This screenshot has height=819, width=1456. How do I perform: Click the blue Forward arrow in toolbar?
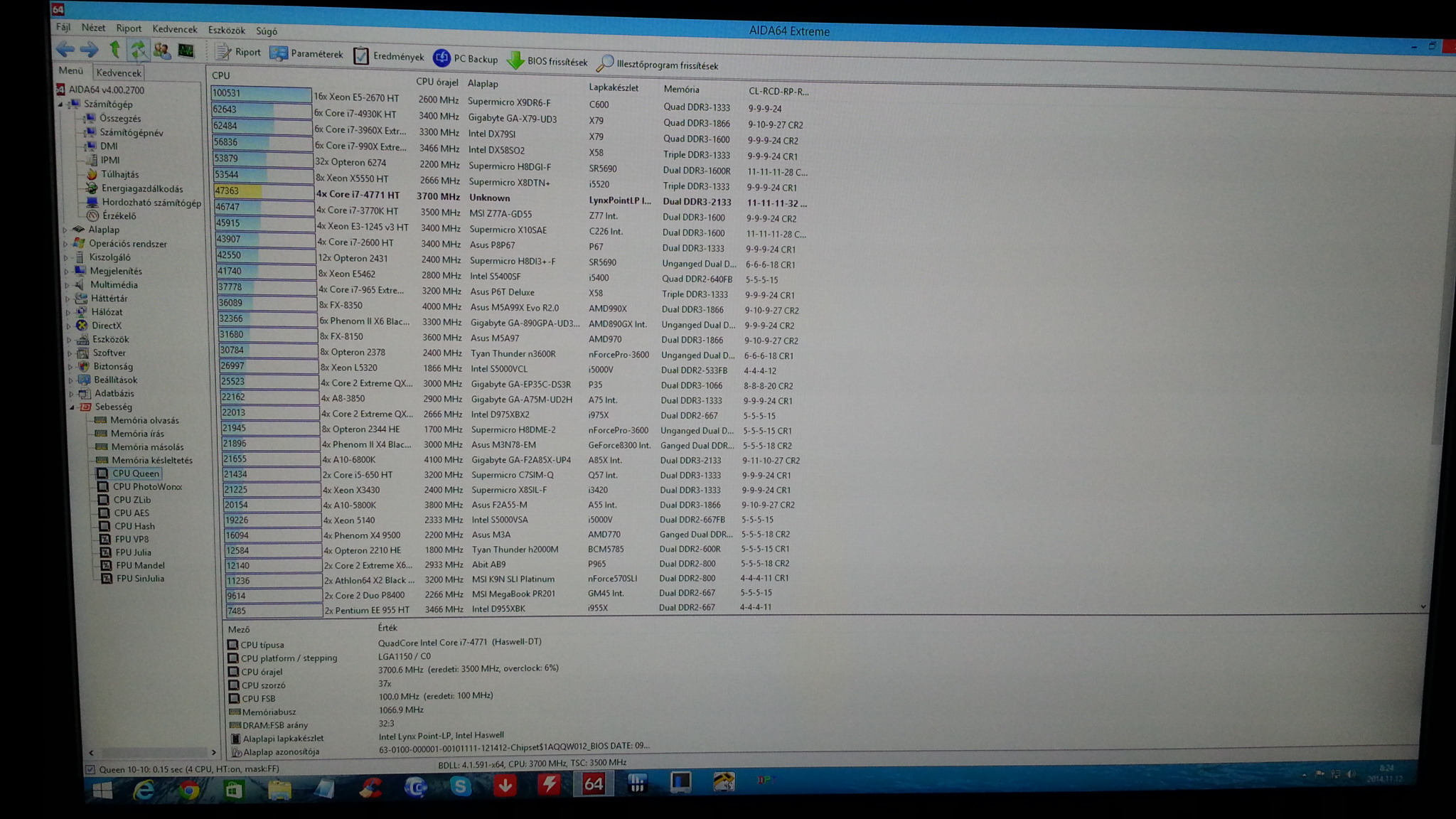[89, 49]
